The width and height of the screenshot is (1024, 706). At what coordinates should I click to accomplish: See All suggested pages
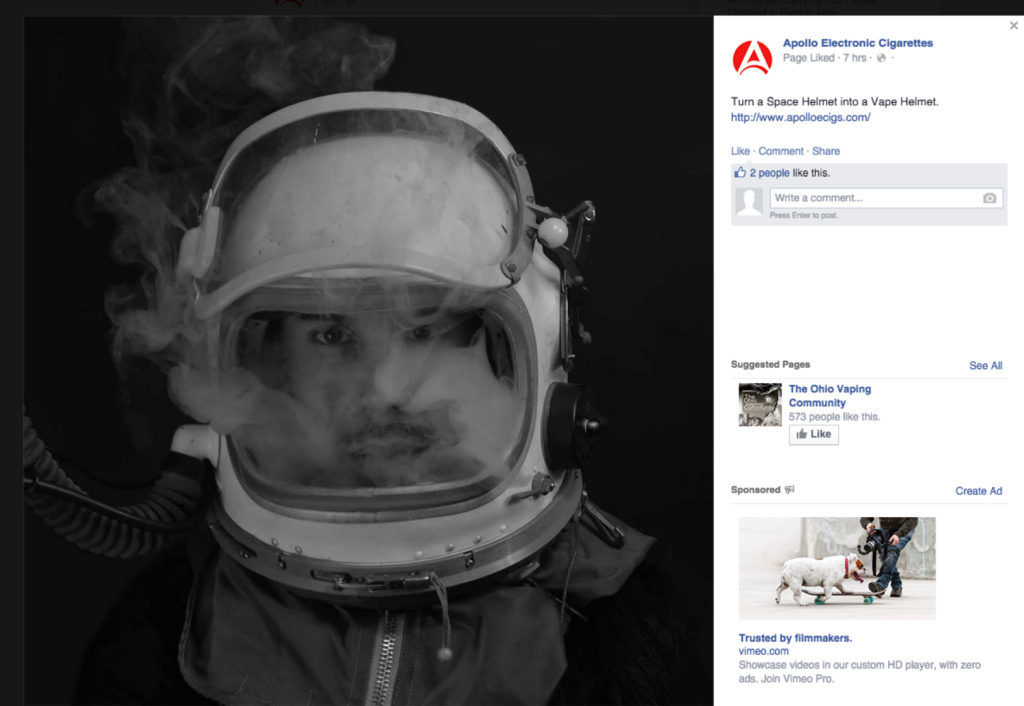[985, 366]
